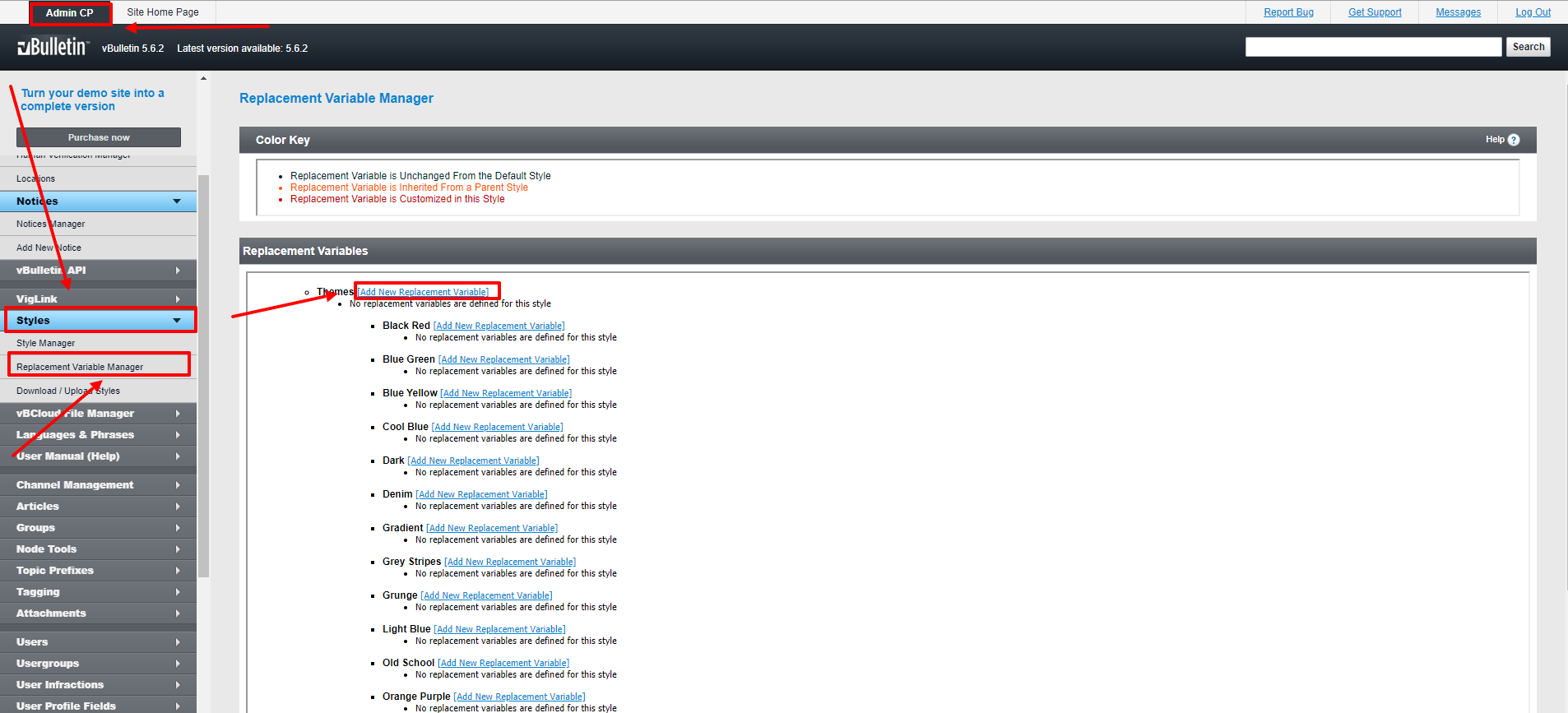Add New Replacement Variable for Themes
Screen dimensions: 1568x713
pos(424,292)
